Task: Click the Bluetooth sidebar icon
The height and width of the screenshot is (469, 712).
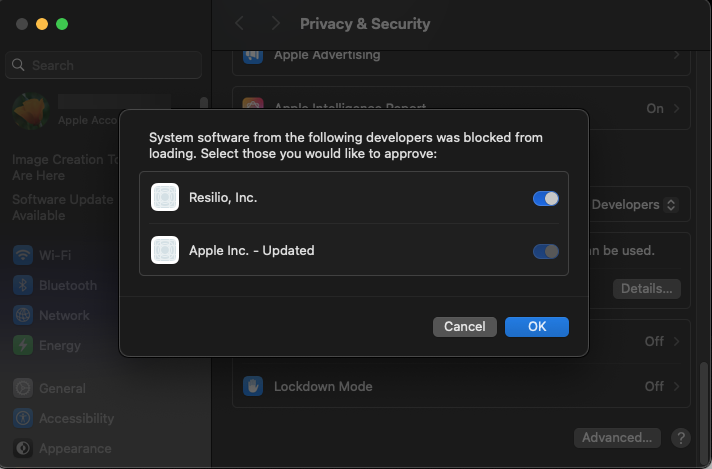Action: click(x=23, y=285)
